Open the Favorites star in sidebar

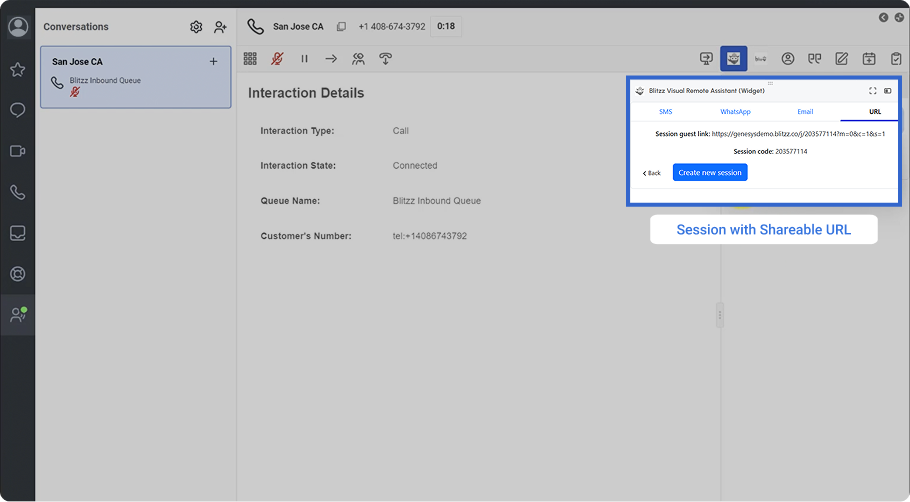click(17, 70)
